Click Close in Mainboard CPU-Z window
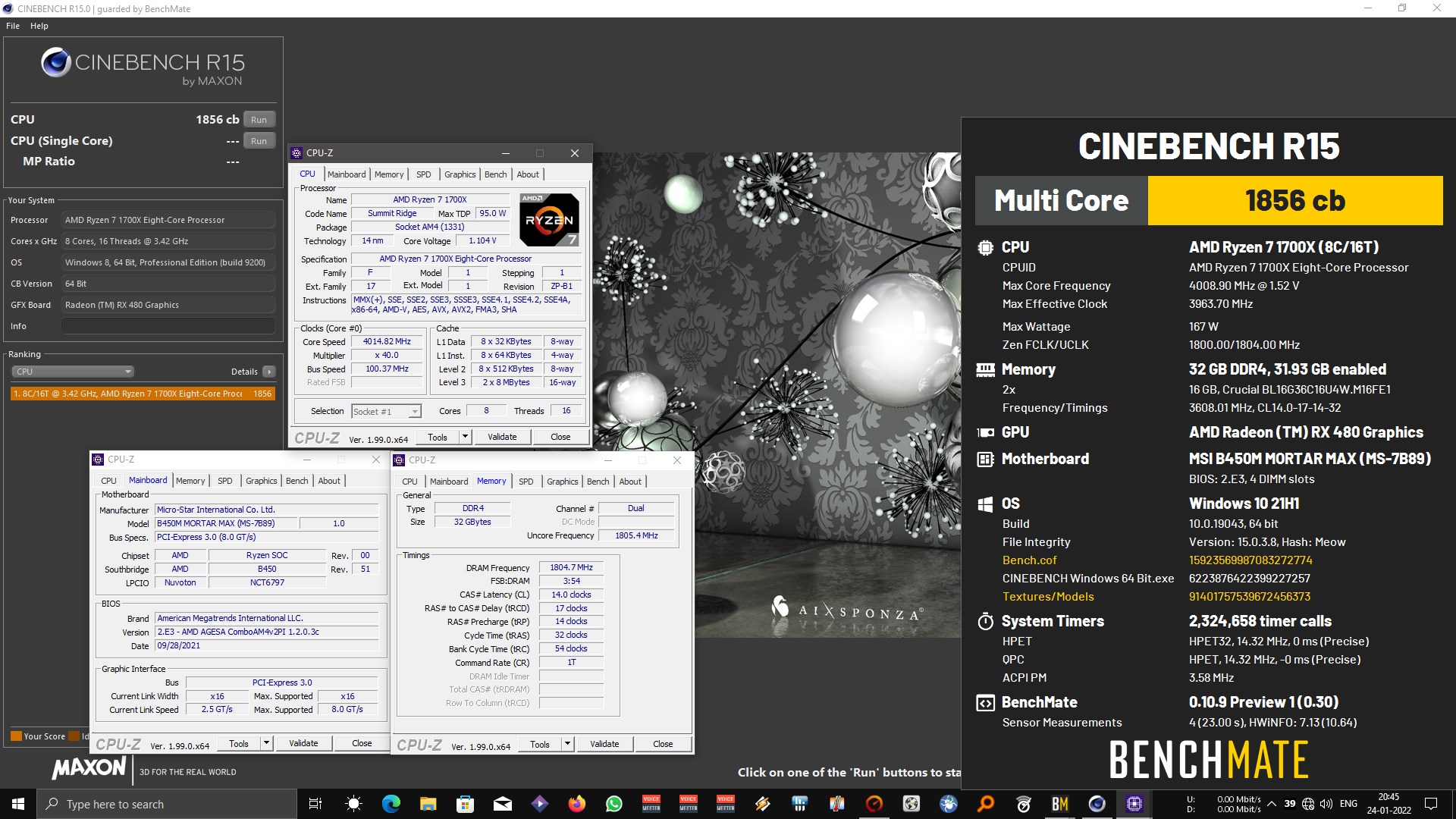The image size is (1456, 819). (x=362, y=744)
